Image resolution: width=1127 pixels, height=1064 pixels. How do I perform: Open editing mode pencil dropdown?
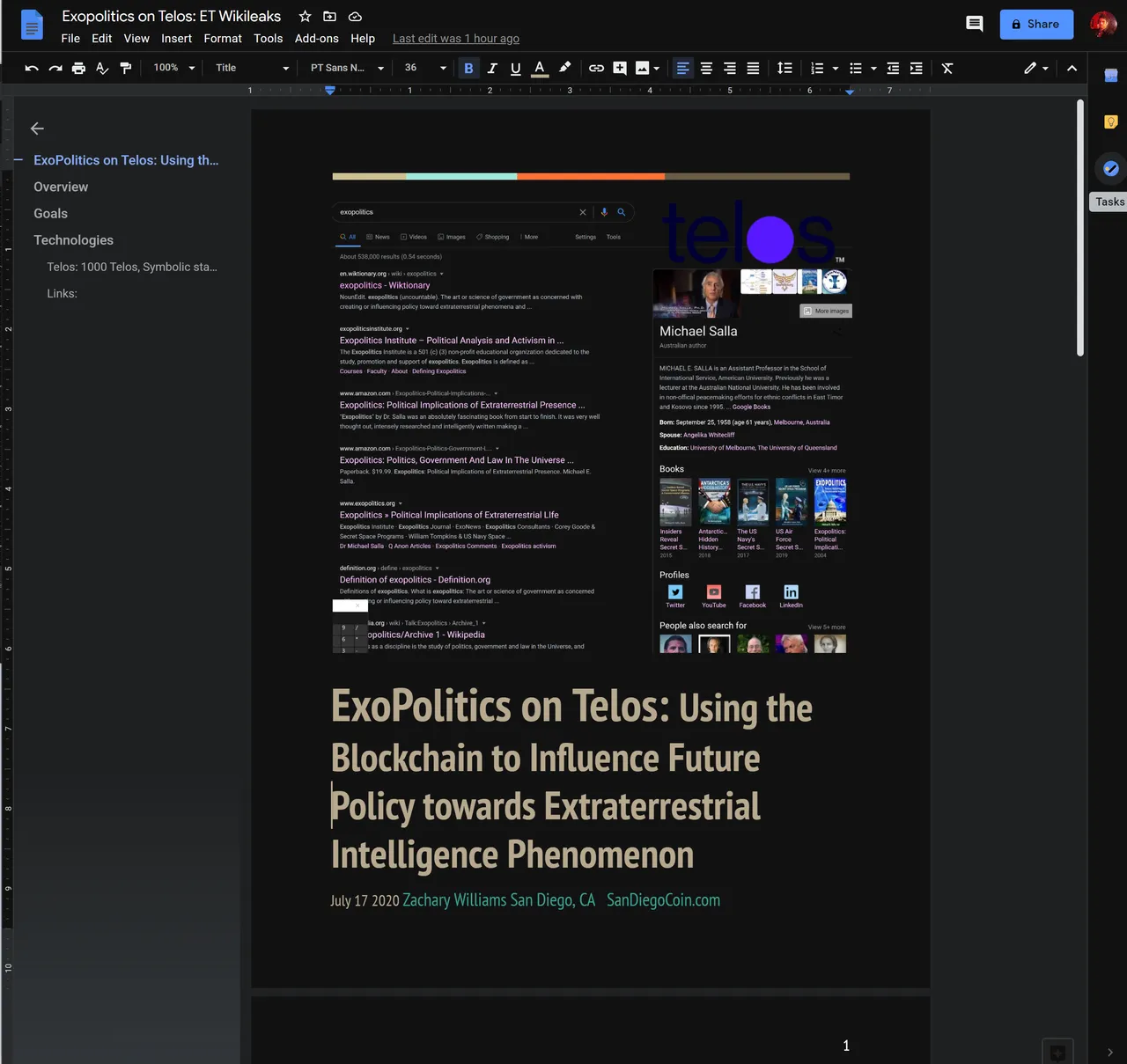tap(1036, 68)
